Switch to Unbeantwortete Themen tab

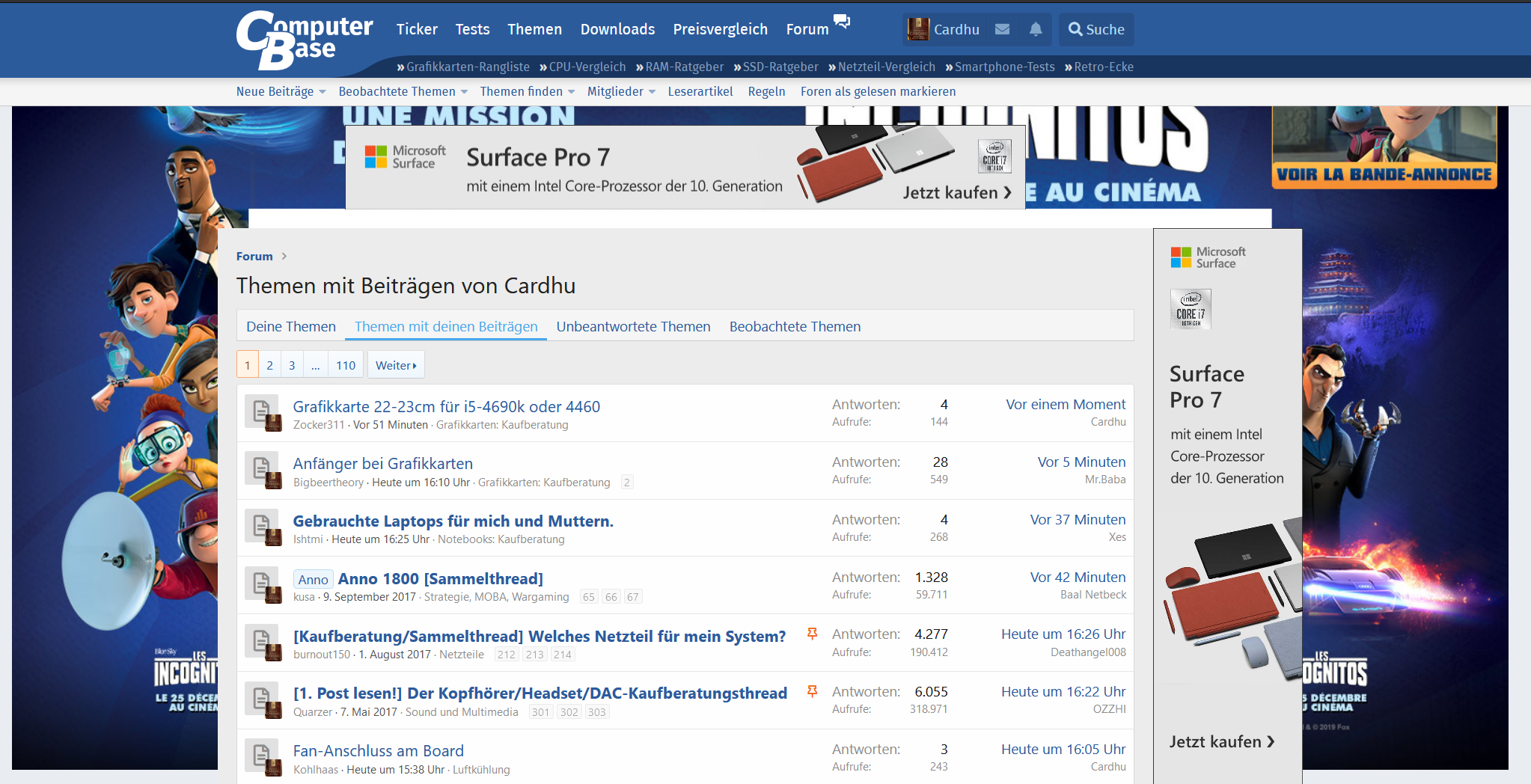[x=633, y=326]
